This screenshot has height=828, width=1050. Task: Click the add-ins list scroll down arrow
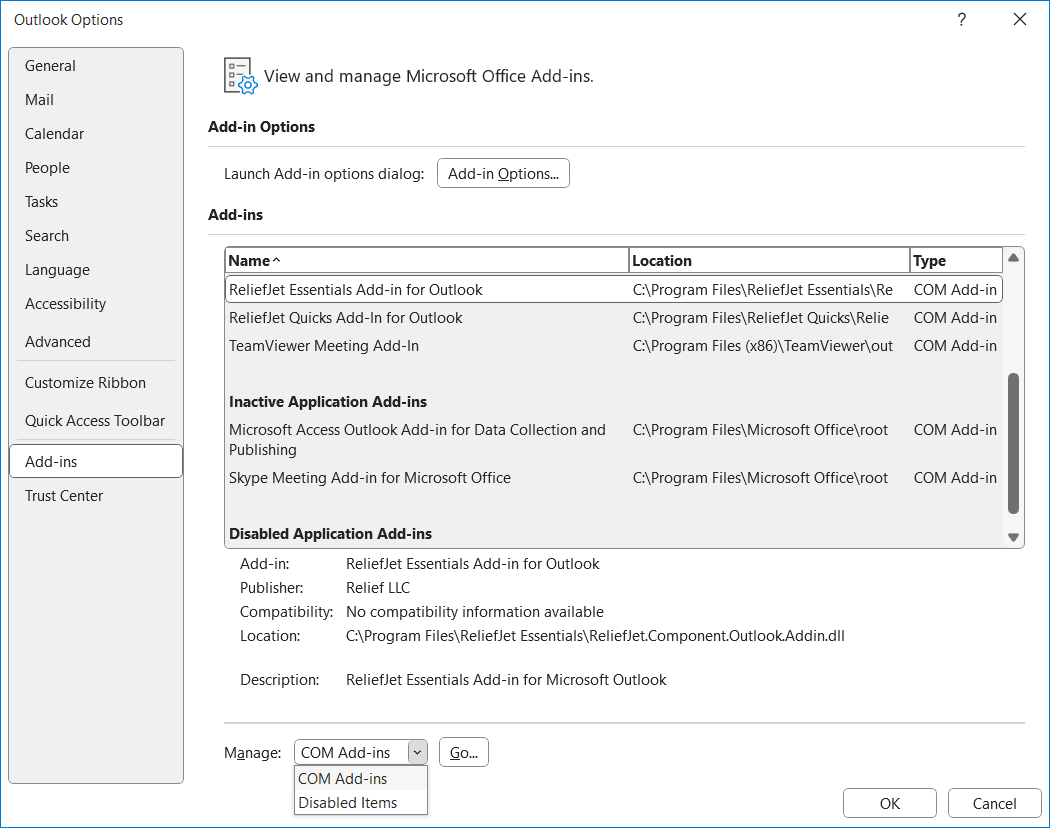click(x=1013, y=537)
